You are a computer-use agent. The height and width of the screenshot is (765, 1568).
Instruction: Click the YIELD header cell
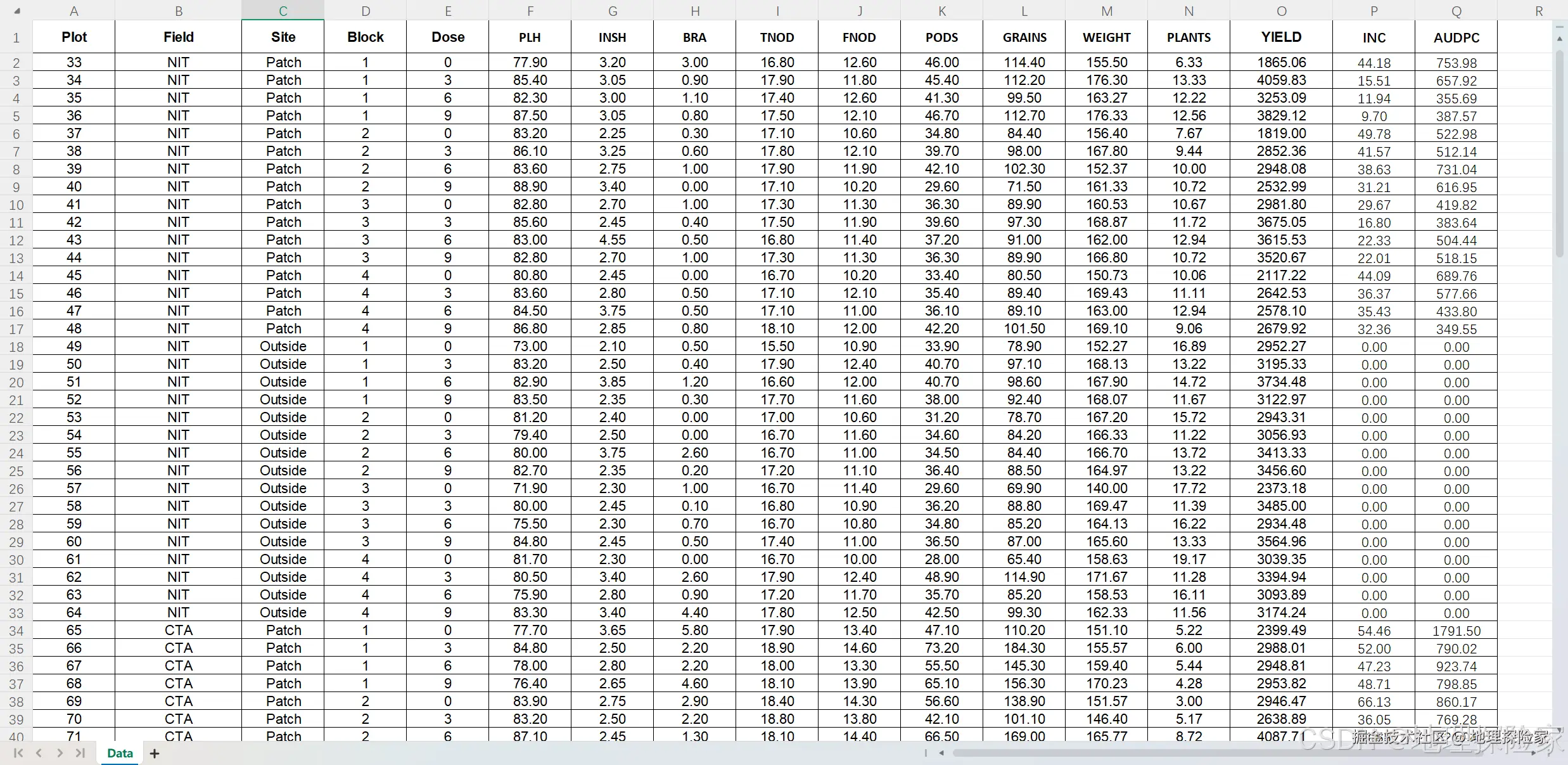(x=1282, y=37)
